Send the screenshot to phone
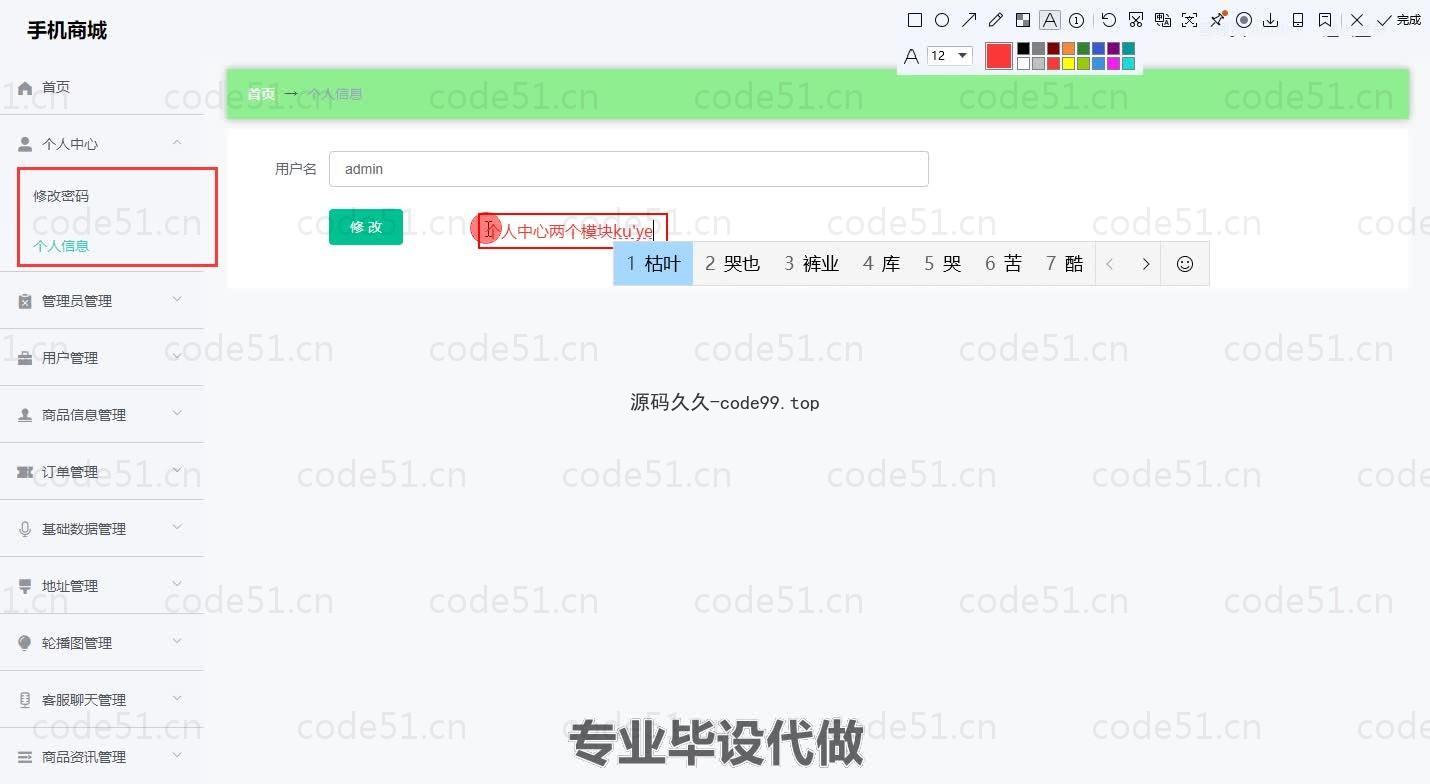The width and height of the screenshot is (1430, 784). [1298, 20]
